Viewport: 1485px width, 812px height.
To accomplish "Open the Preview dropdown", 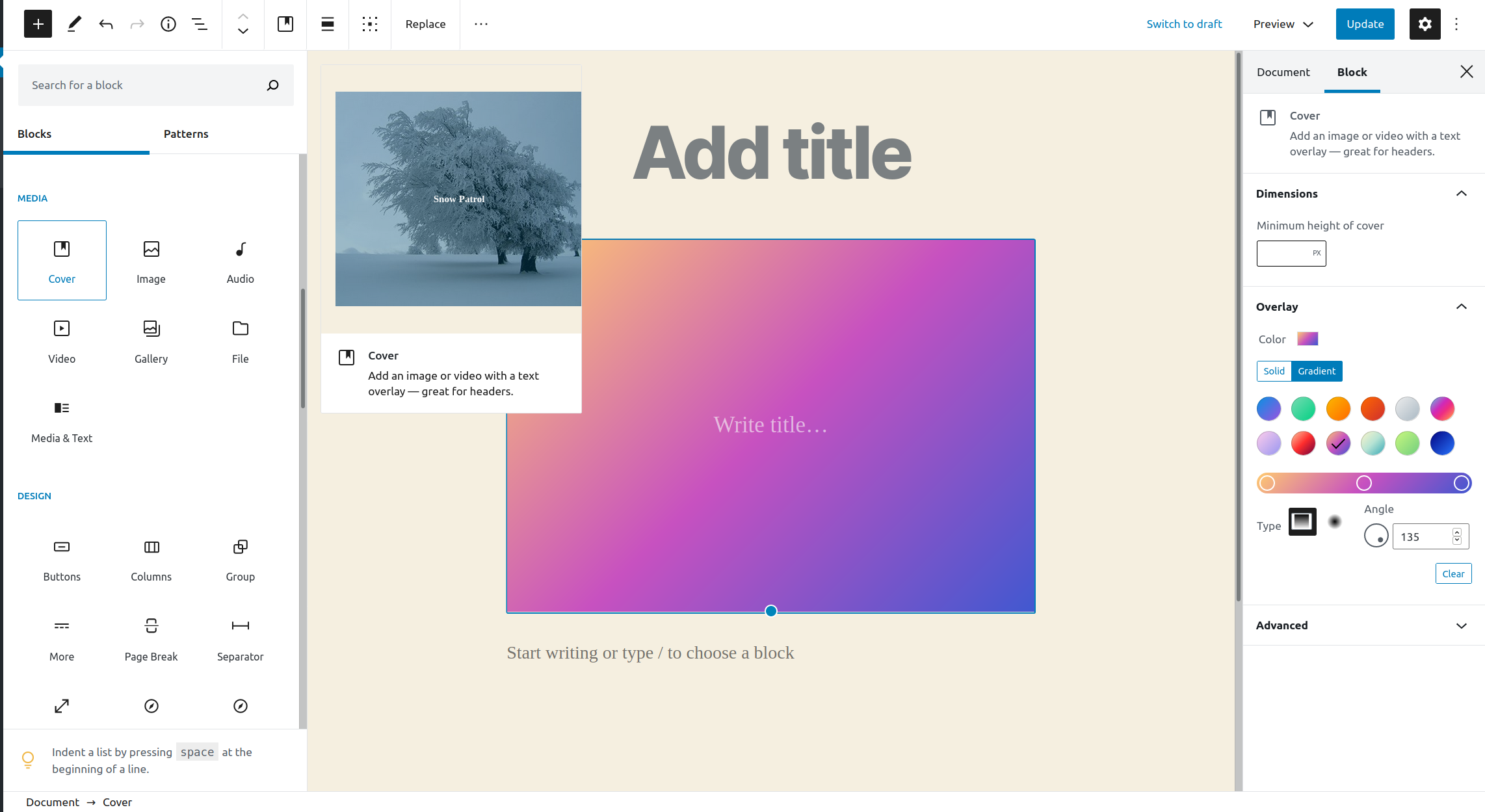I will pos(1283,24).
